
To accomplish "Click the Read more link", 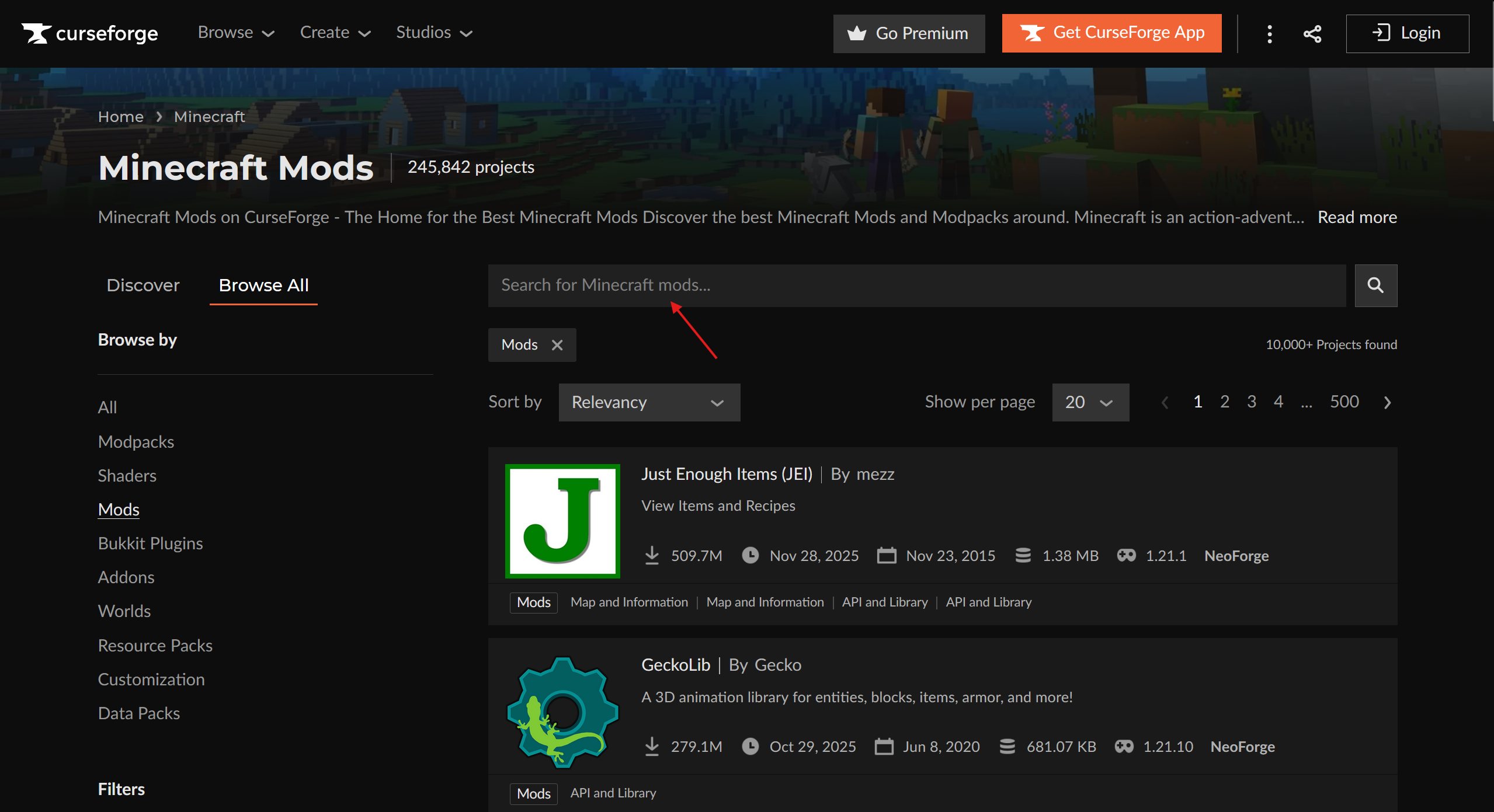I will point(1357,217).
